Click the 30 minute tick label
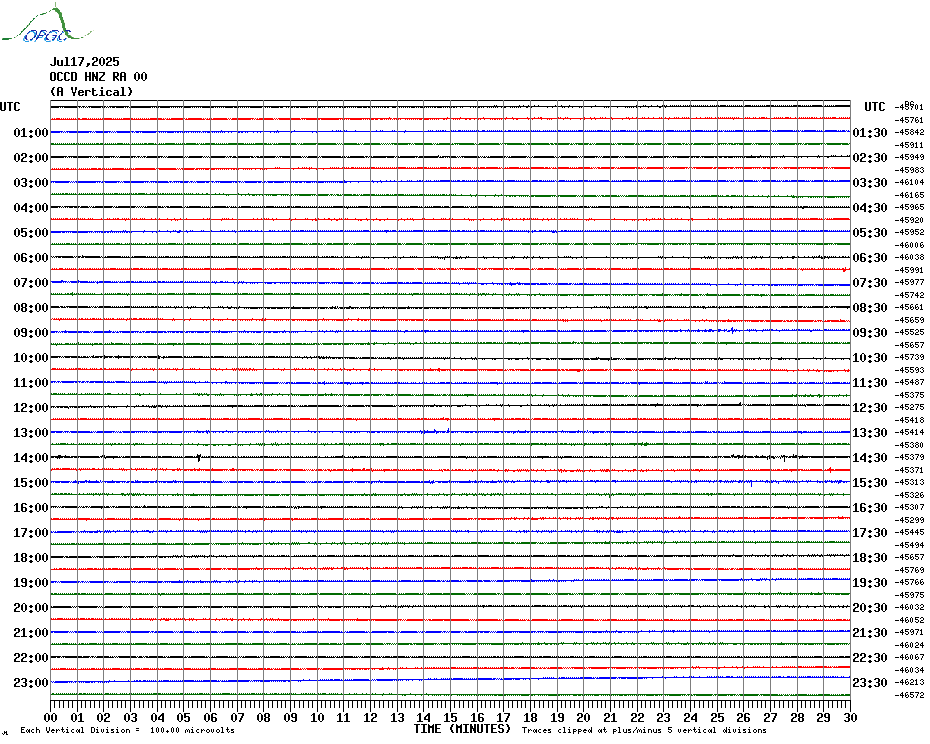 pyautogui.click(x=851, y=717)
